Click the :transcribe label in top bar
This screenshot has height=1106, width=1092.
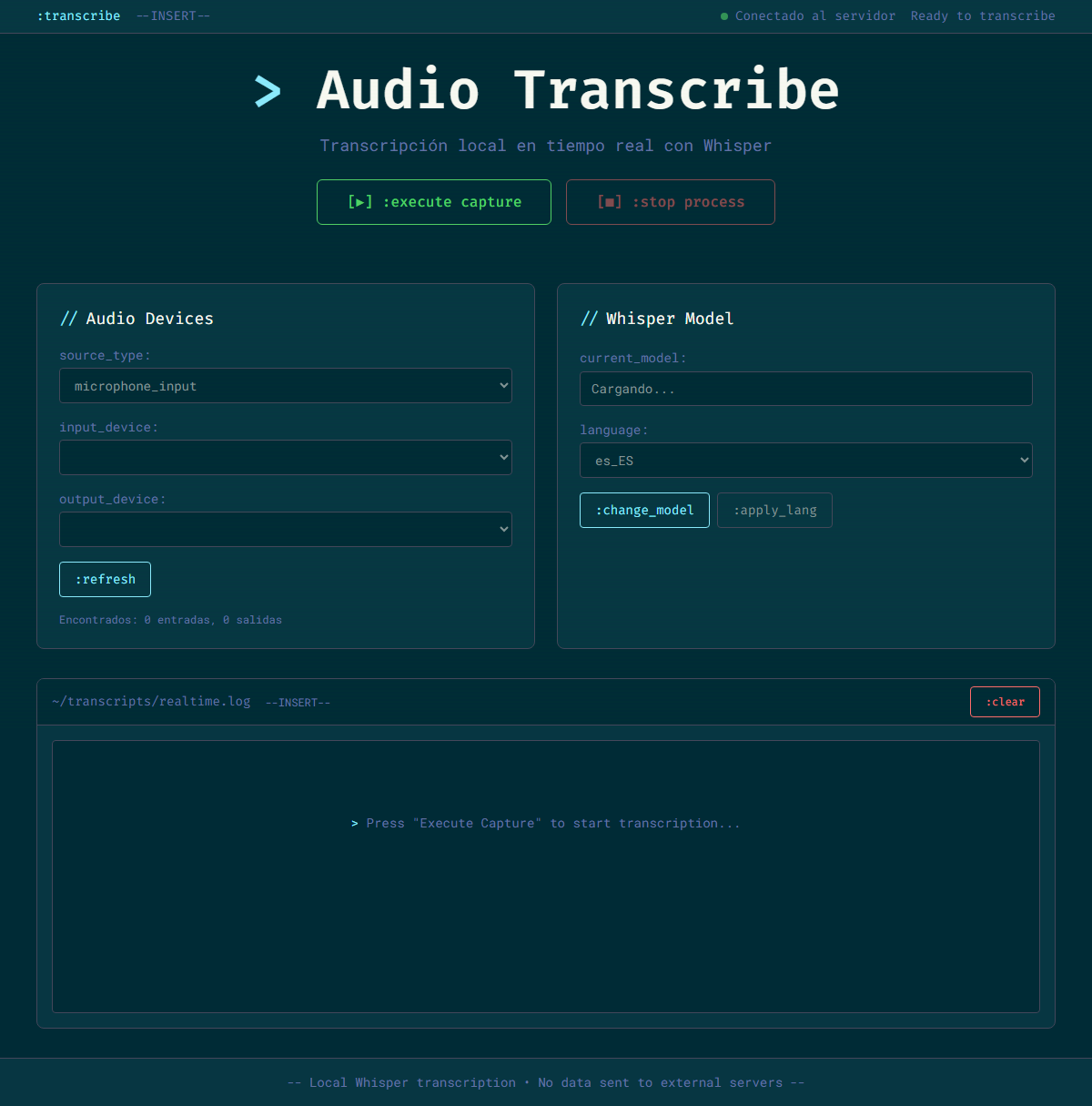coord(78,16)
